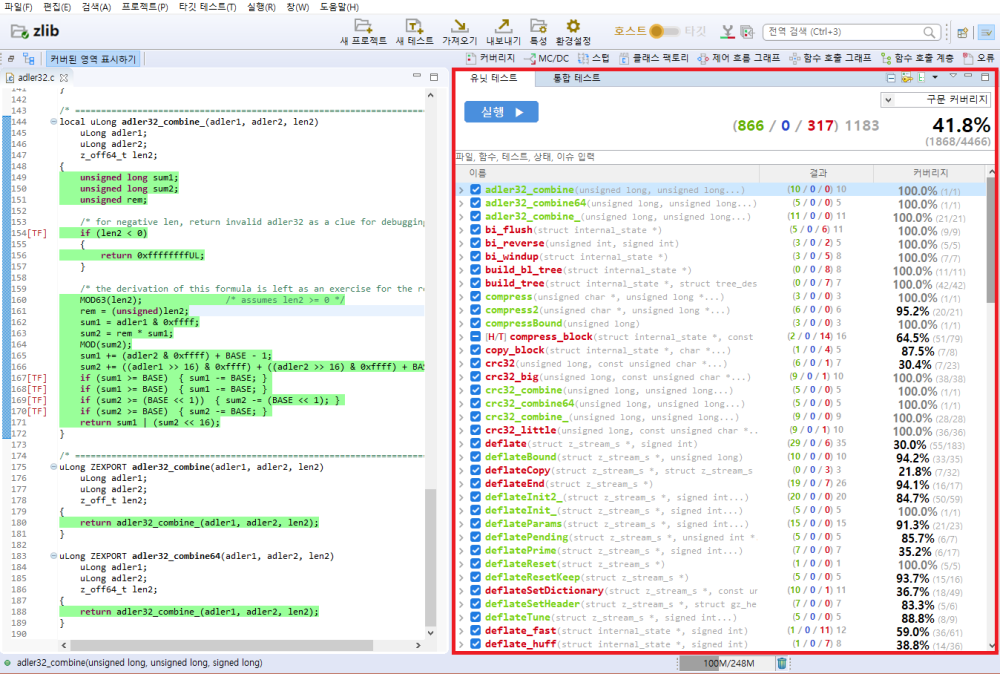The height and width of the screenshot is (674, 1000).
Task: Uncheck the bi_flush function checkbox
Action: 476,230
